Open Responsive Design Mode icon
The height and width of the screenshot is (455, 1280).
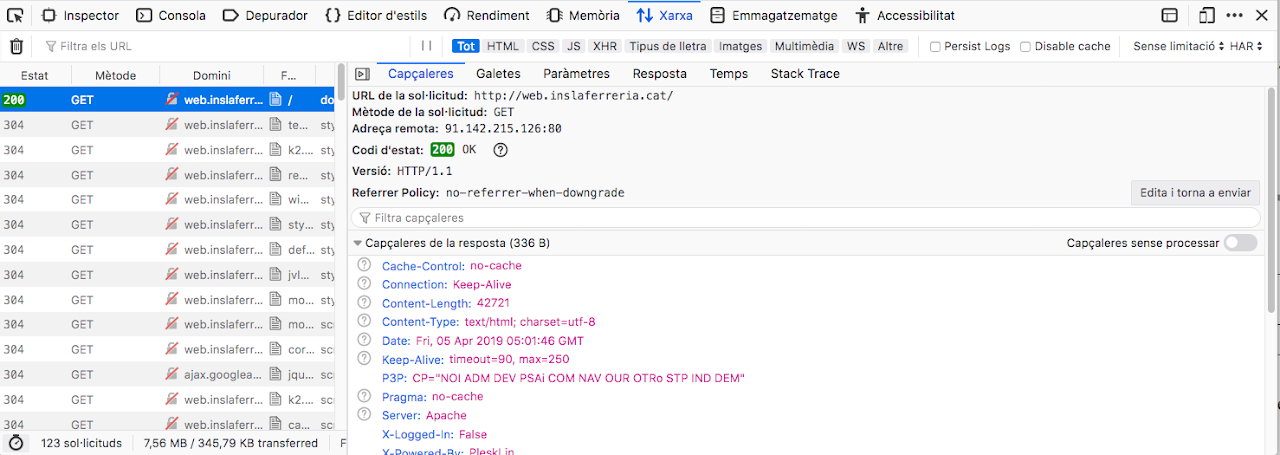pyautogui.click(x=1207, y=15)
